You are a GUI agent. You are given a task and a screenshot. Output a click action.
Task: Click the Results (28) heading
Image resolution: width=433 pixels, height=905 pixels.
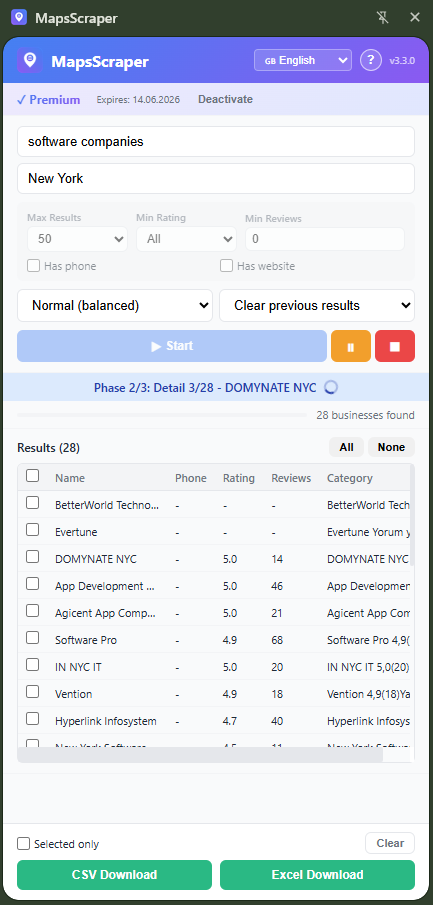click(48, 448)
